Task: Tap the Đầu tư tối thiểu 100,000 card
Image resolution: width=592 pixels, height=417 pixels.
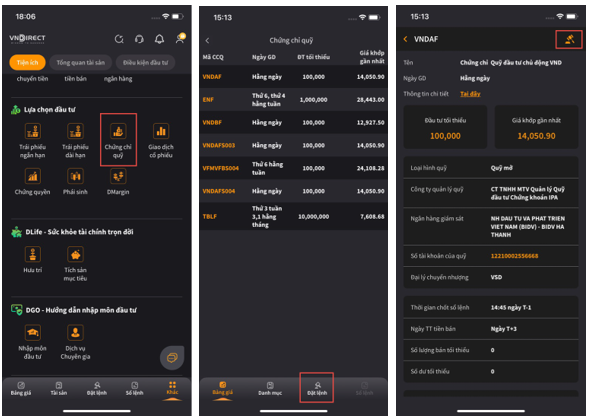Action: [445, 127]
